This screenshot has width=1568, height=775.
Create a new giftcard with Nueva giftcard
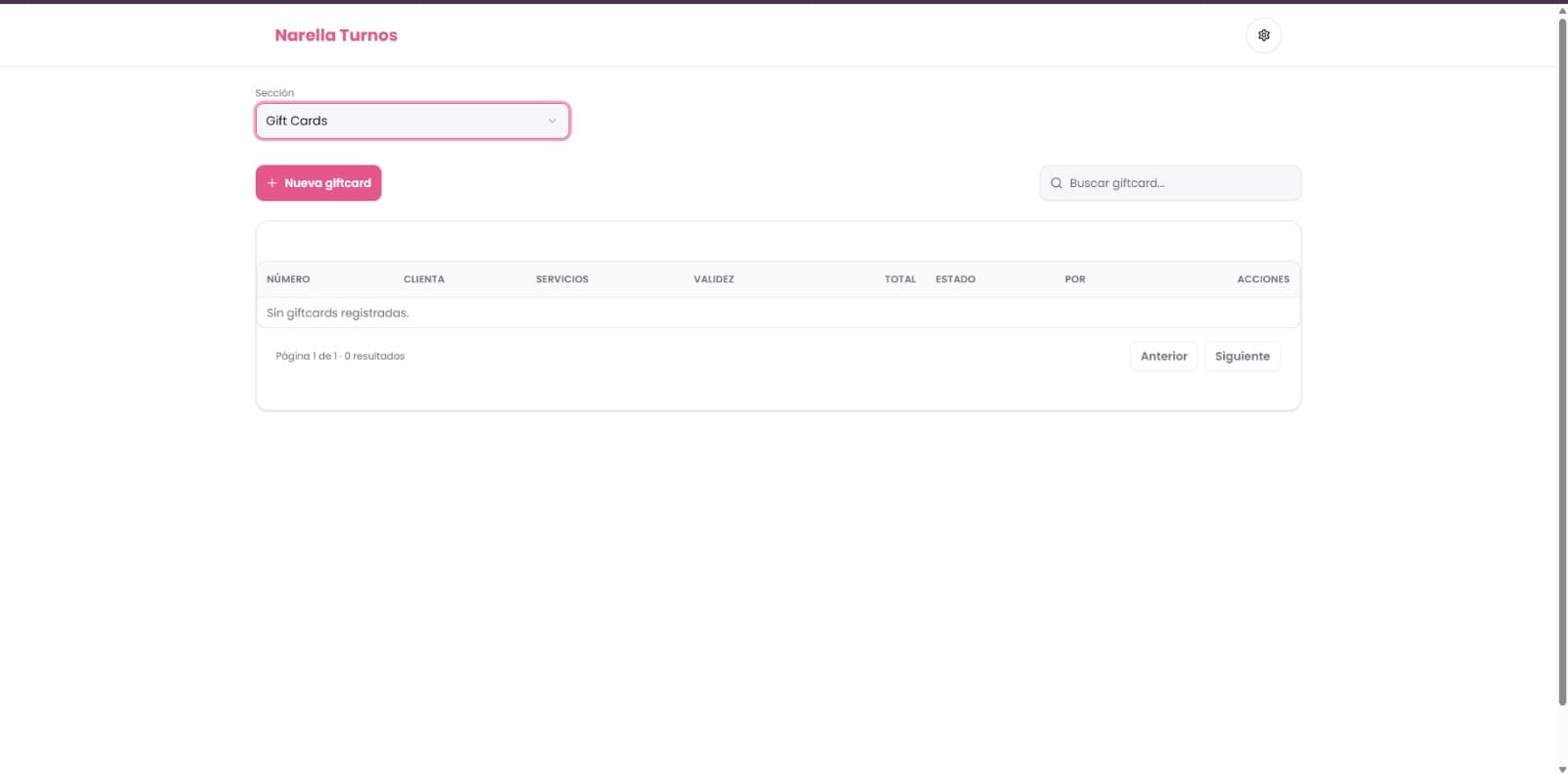point(318,183)
